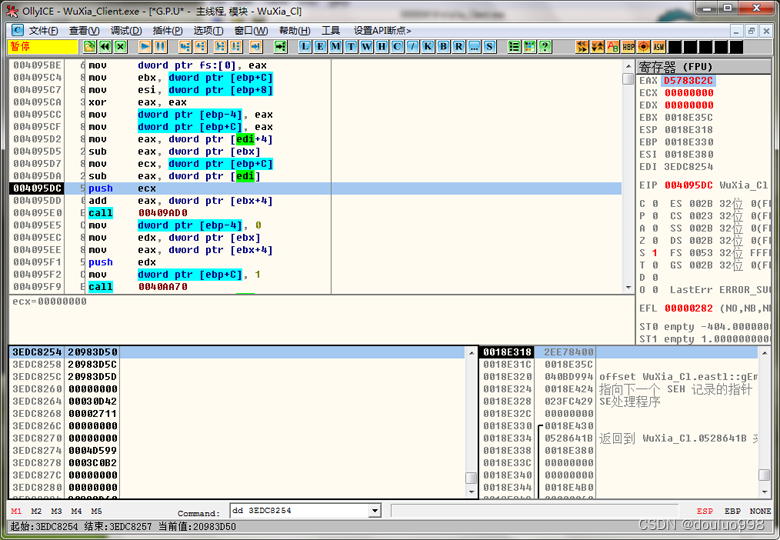This screenshot has width=780, height=540.
Task: Click the Command input field
Action: (300, 511)
